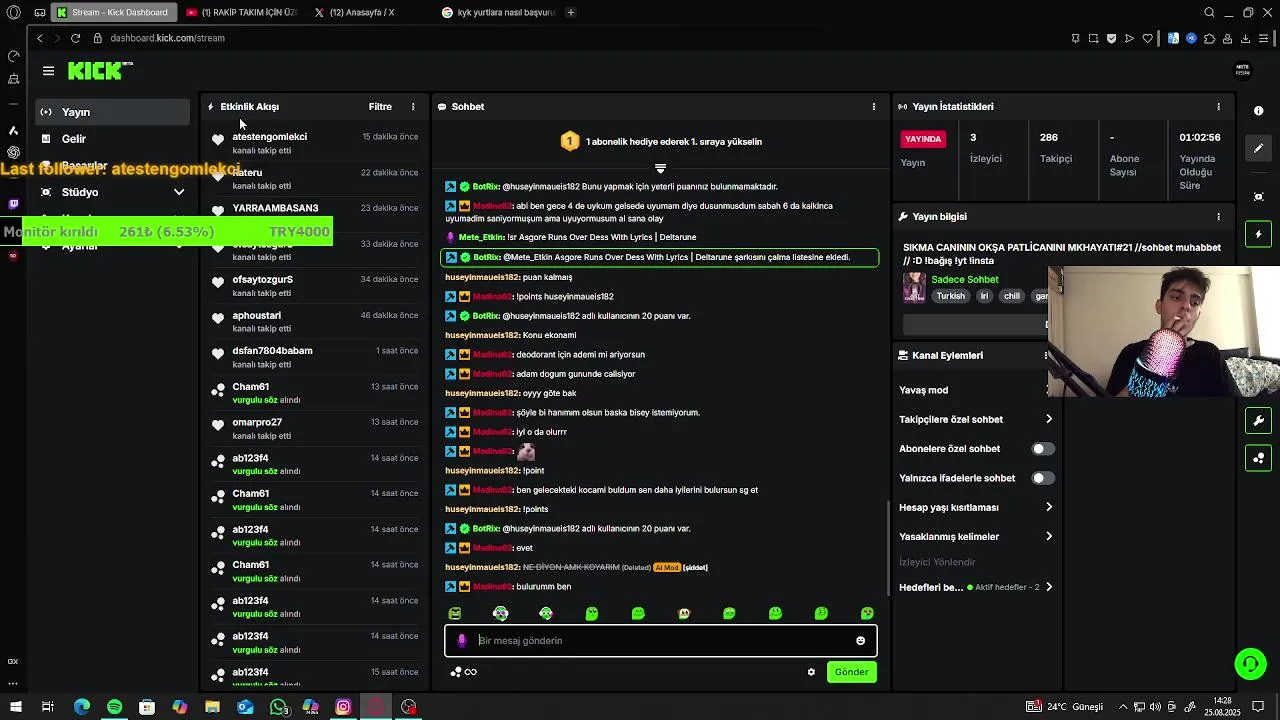Expand Takipçilere özel sohbet settings
This screenshot has height=720, width=1280.
[976, 420]
